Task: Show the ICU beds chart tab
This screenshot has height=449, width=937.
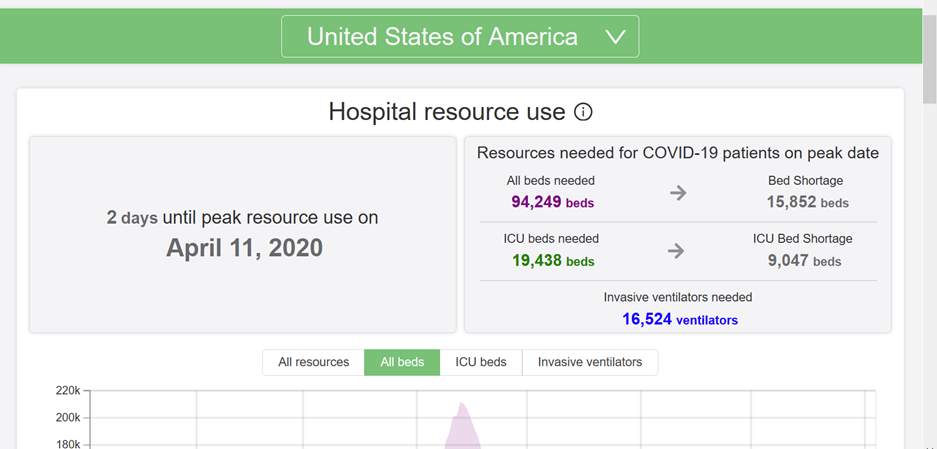Action: (x=481, y=362)
